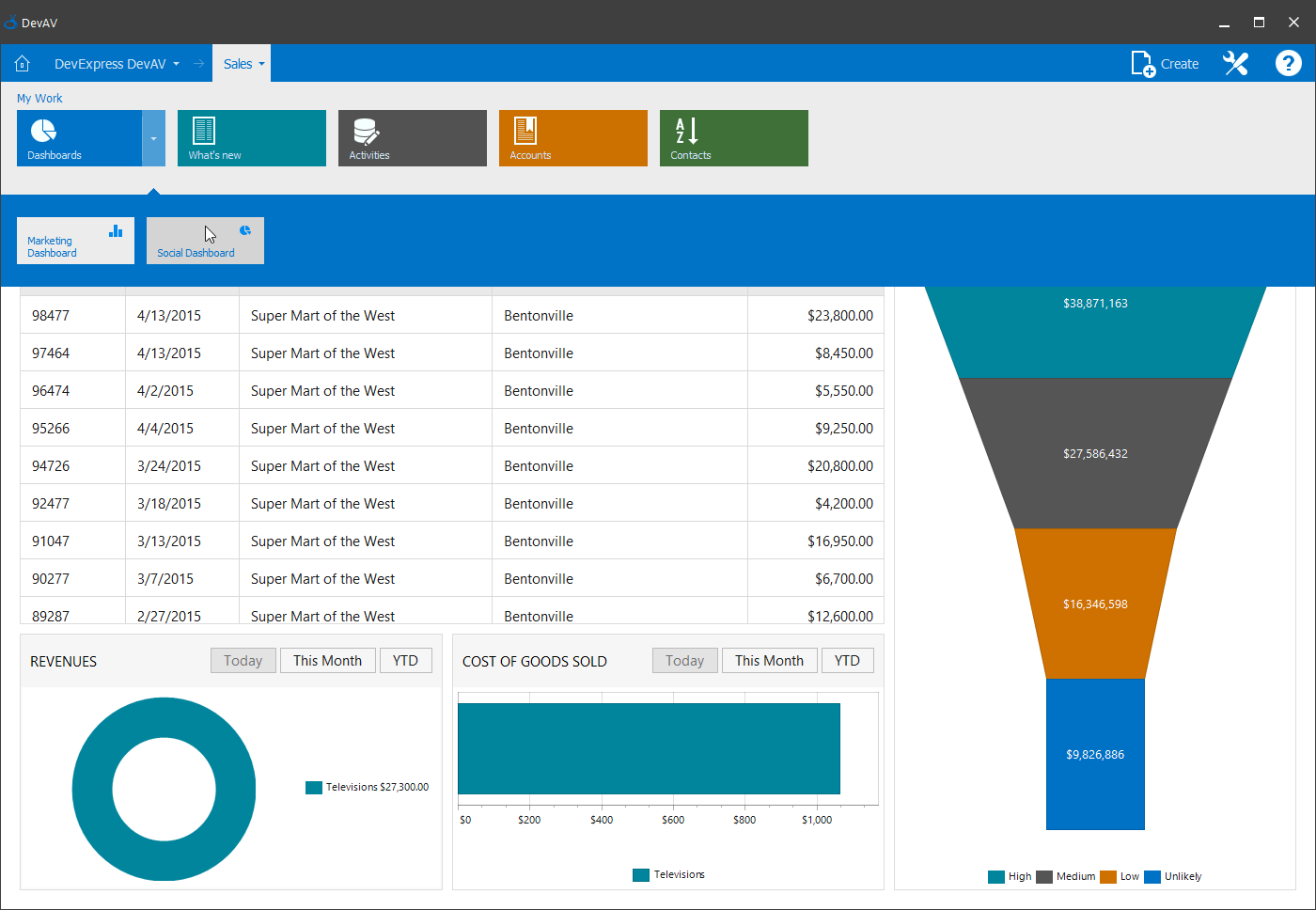
Task: Click the Home icon in navigation bar
Action: [23, 64]
